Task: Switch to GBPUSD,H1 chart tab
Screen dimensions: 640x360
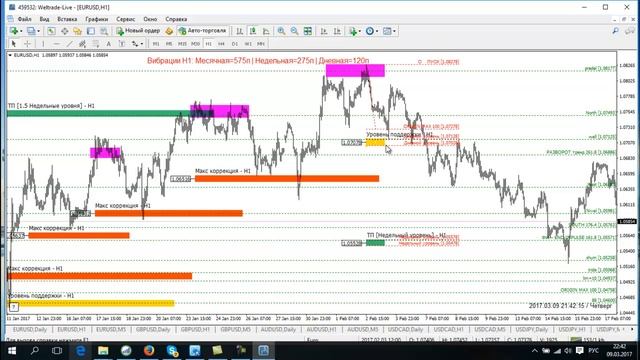Action: pos(195,329)
